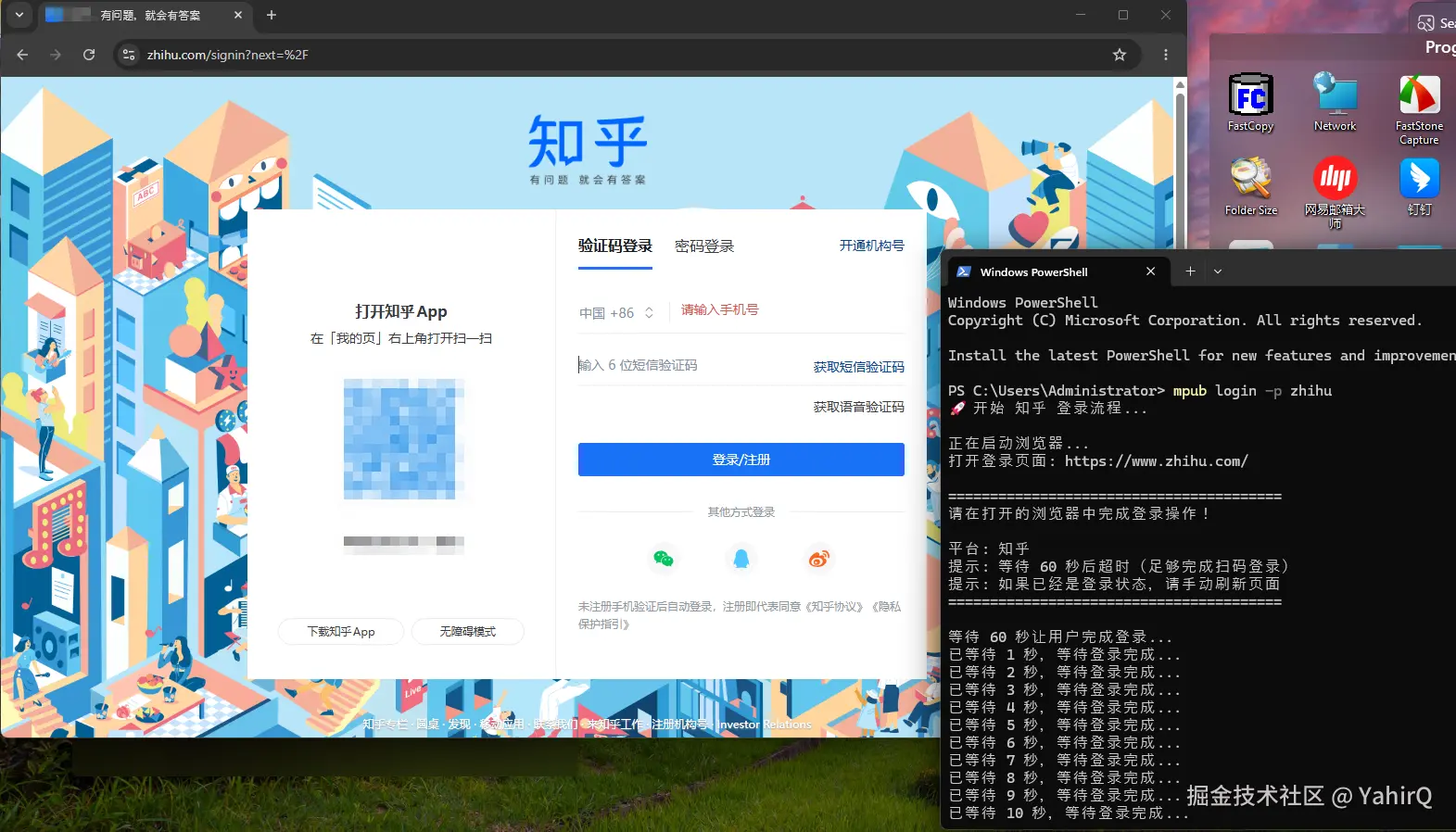This screenshot has height=832, width=1456.
Task: Click the 登录/注册 button
Action: [x=741, y=460]
